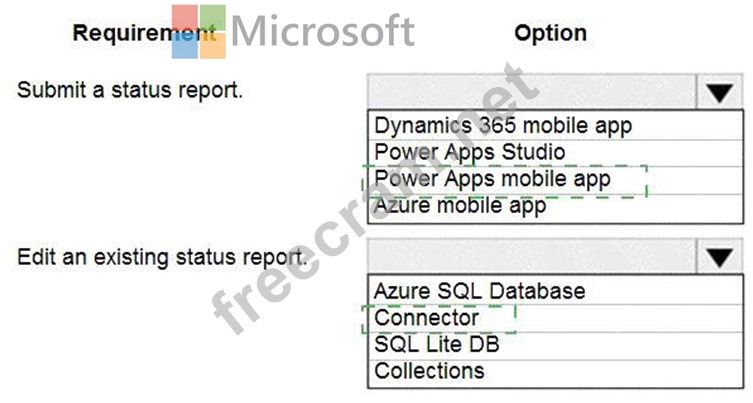Open the Edit an existing status report dropdown arrow
Screen dimensions: 753x403
pyautogui.click(x=719, y=256)
